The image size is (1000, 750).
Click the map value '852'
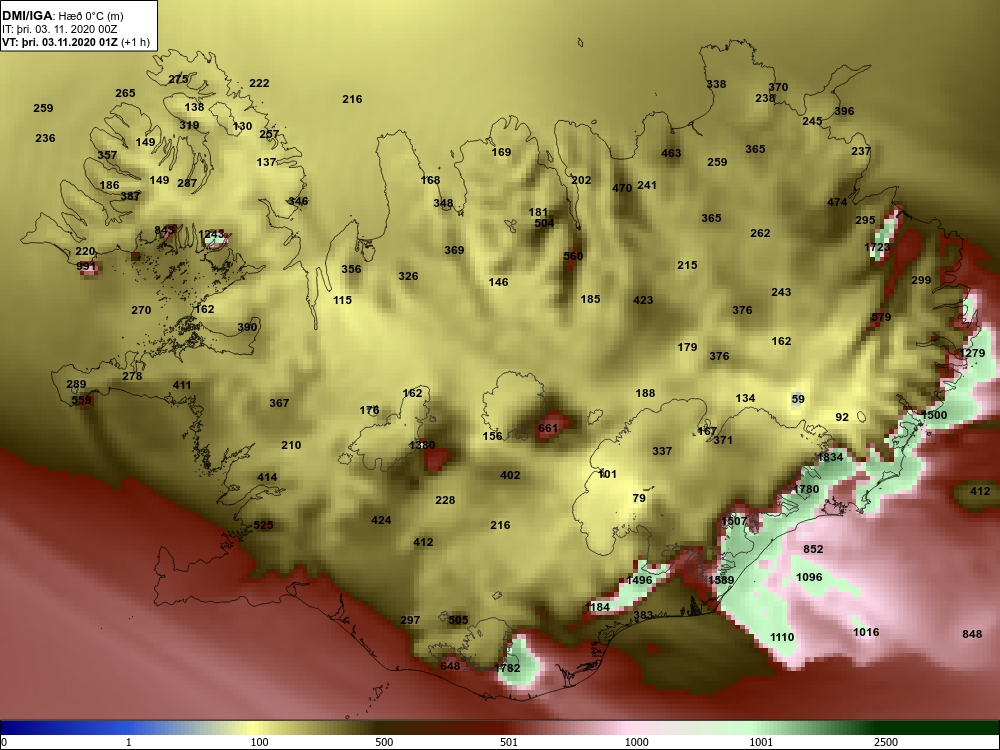[x=813, y=549]
